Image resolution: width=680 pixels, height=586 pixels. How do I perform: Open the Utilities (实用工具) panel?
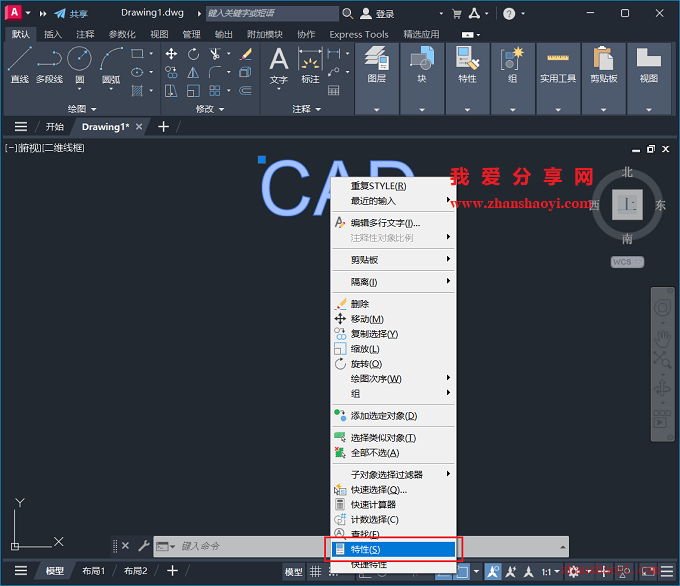point(558,78)
